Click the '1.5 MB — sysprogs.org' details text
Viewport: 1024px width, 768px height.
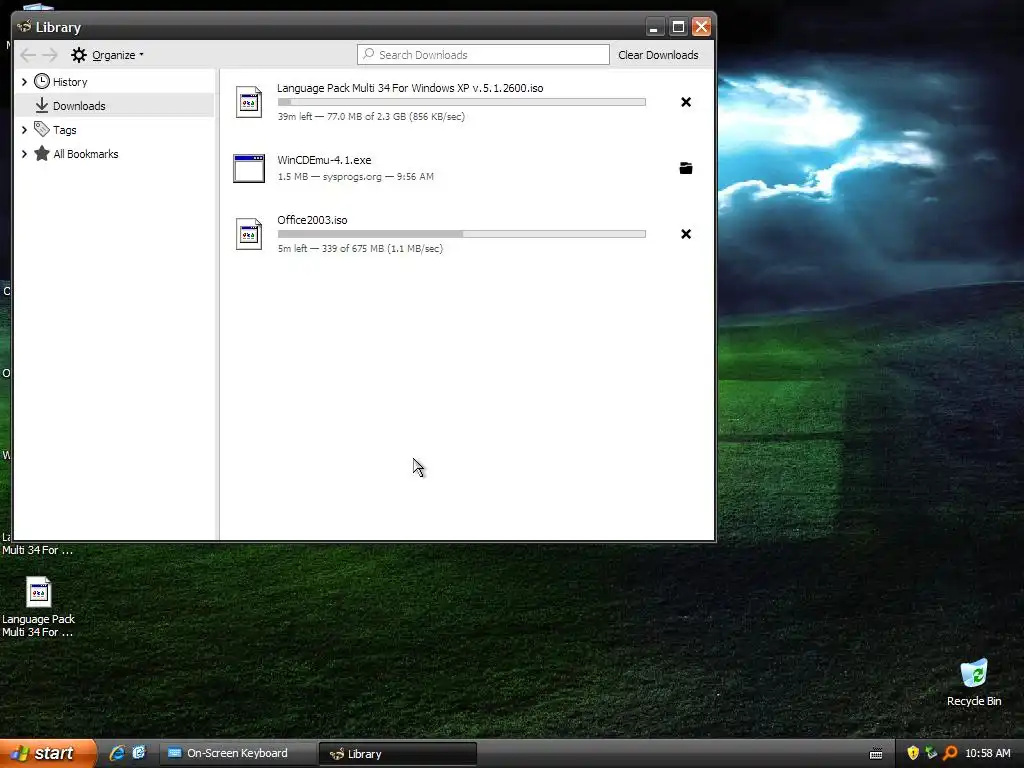point(355,176)
